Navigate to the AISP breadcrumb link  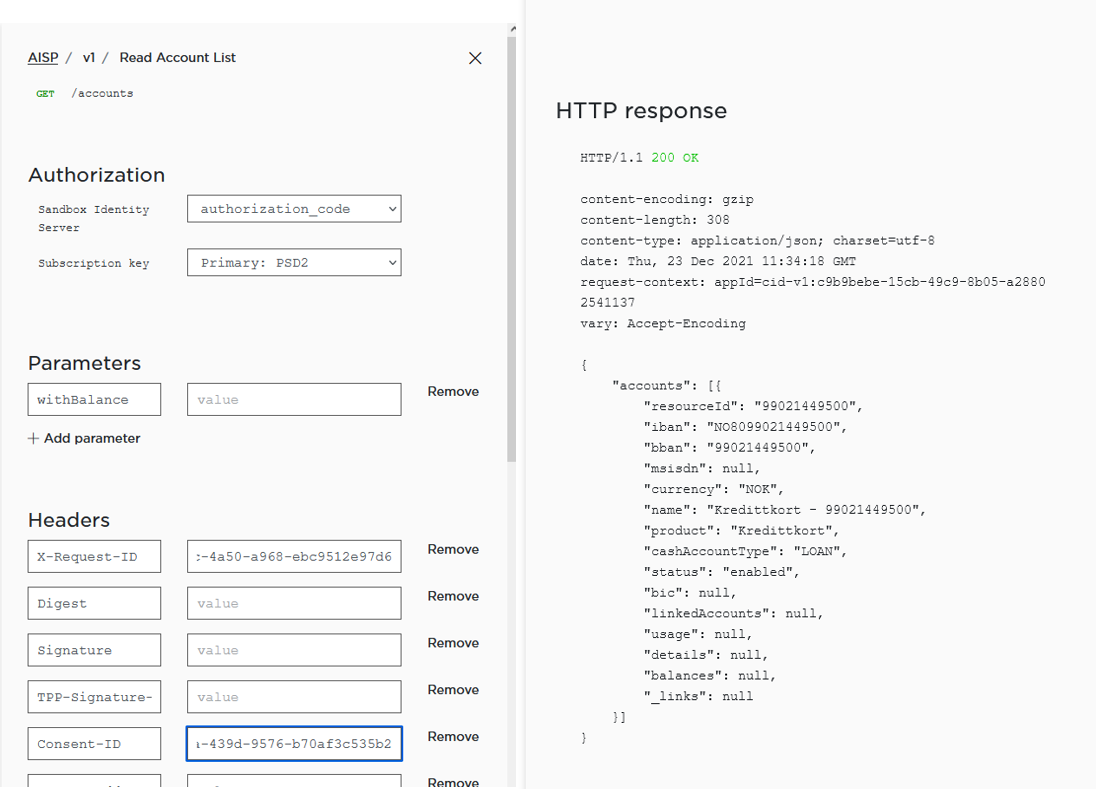[43, 57]
